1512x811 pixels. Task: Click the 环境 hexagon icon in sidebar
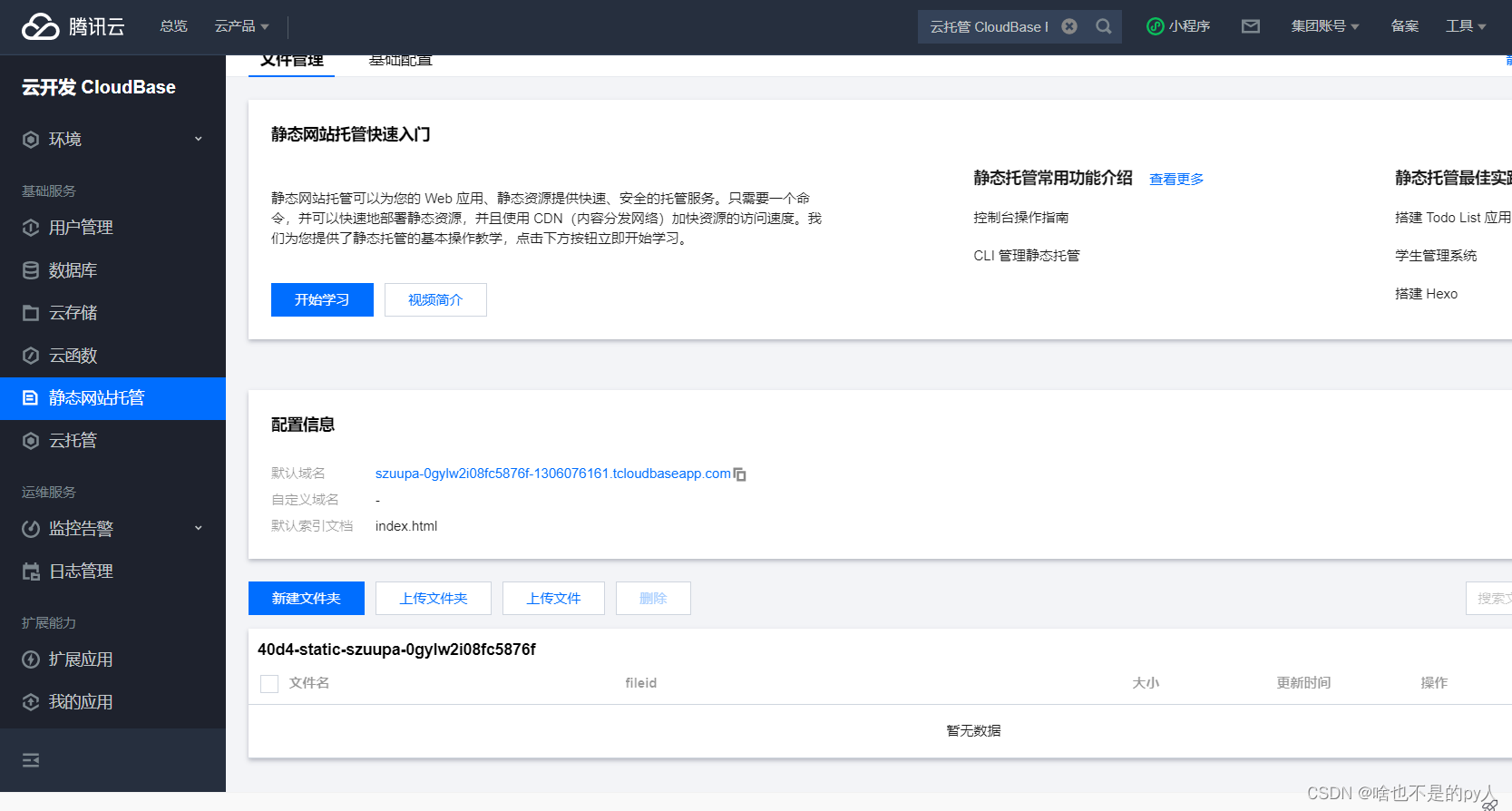31,140
